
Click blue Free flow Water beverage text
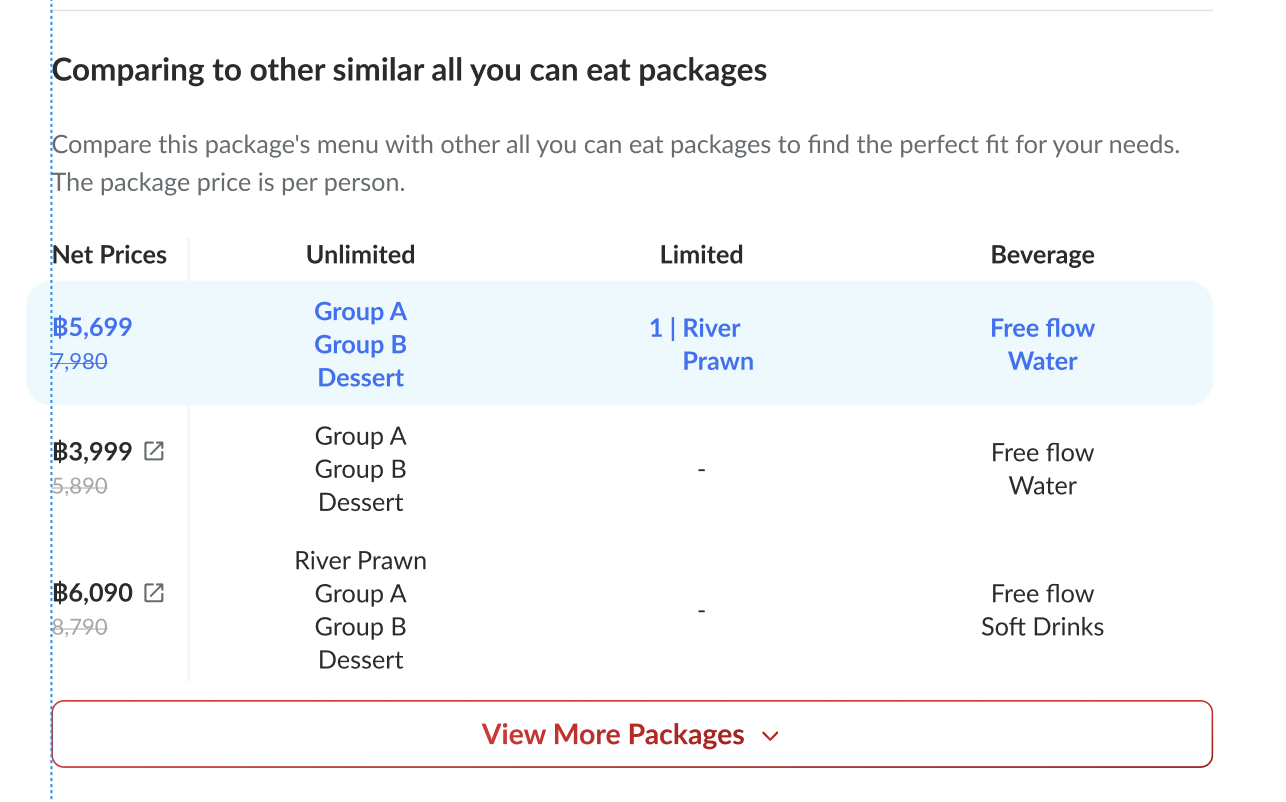[1042, 344]
